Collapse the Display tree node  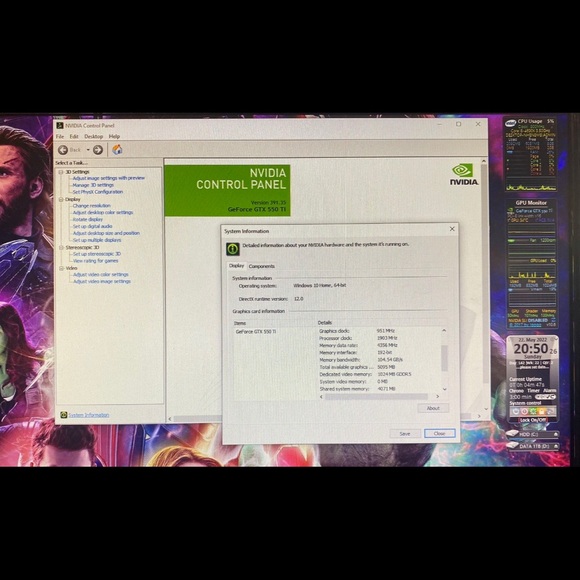[x=61, y=199]
